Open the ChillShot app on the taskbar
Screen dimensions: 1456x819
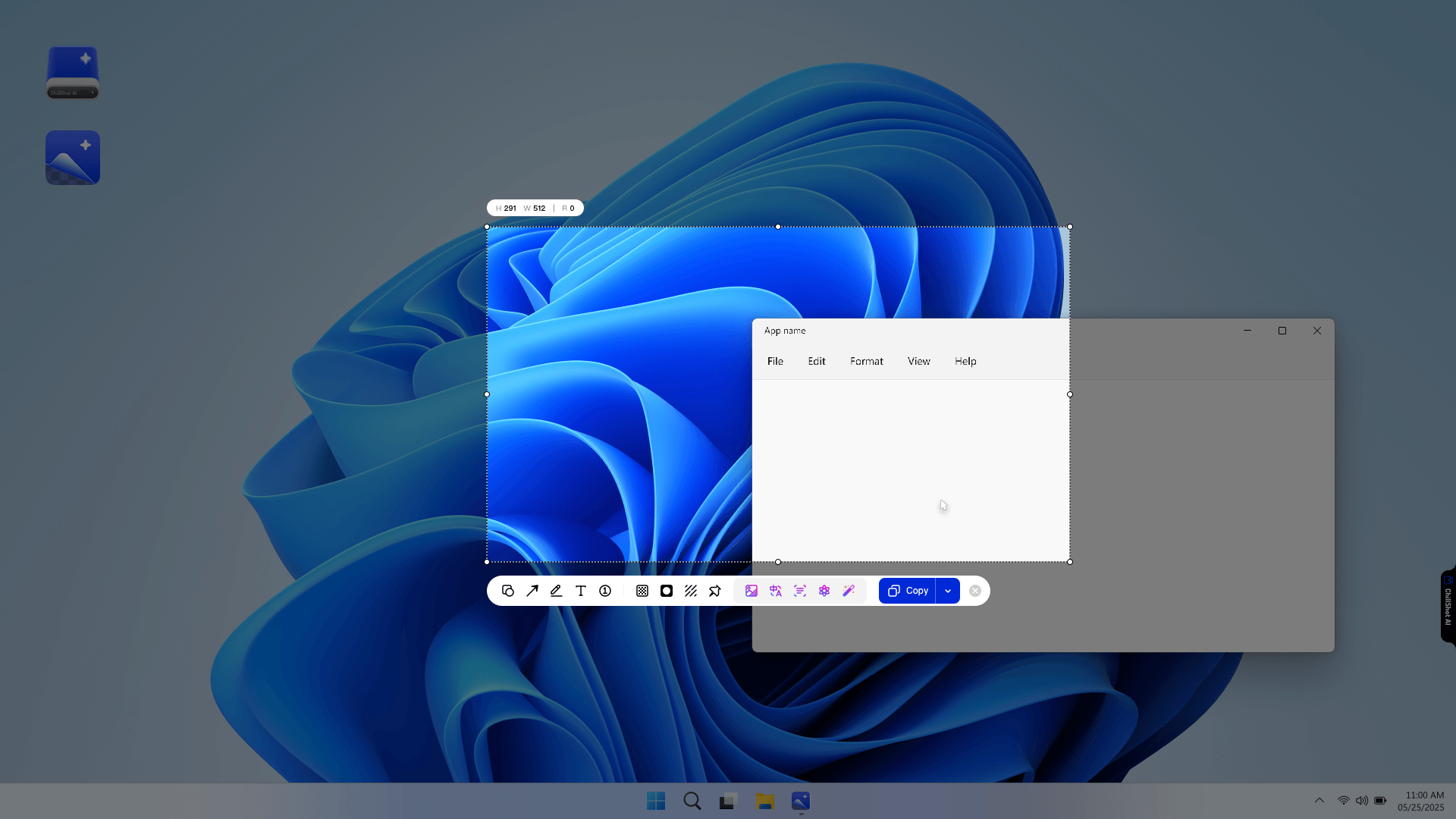pos(801,801)
